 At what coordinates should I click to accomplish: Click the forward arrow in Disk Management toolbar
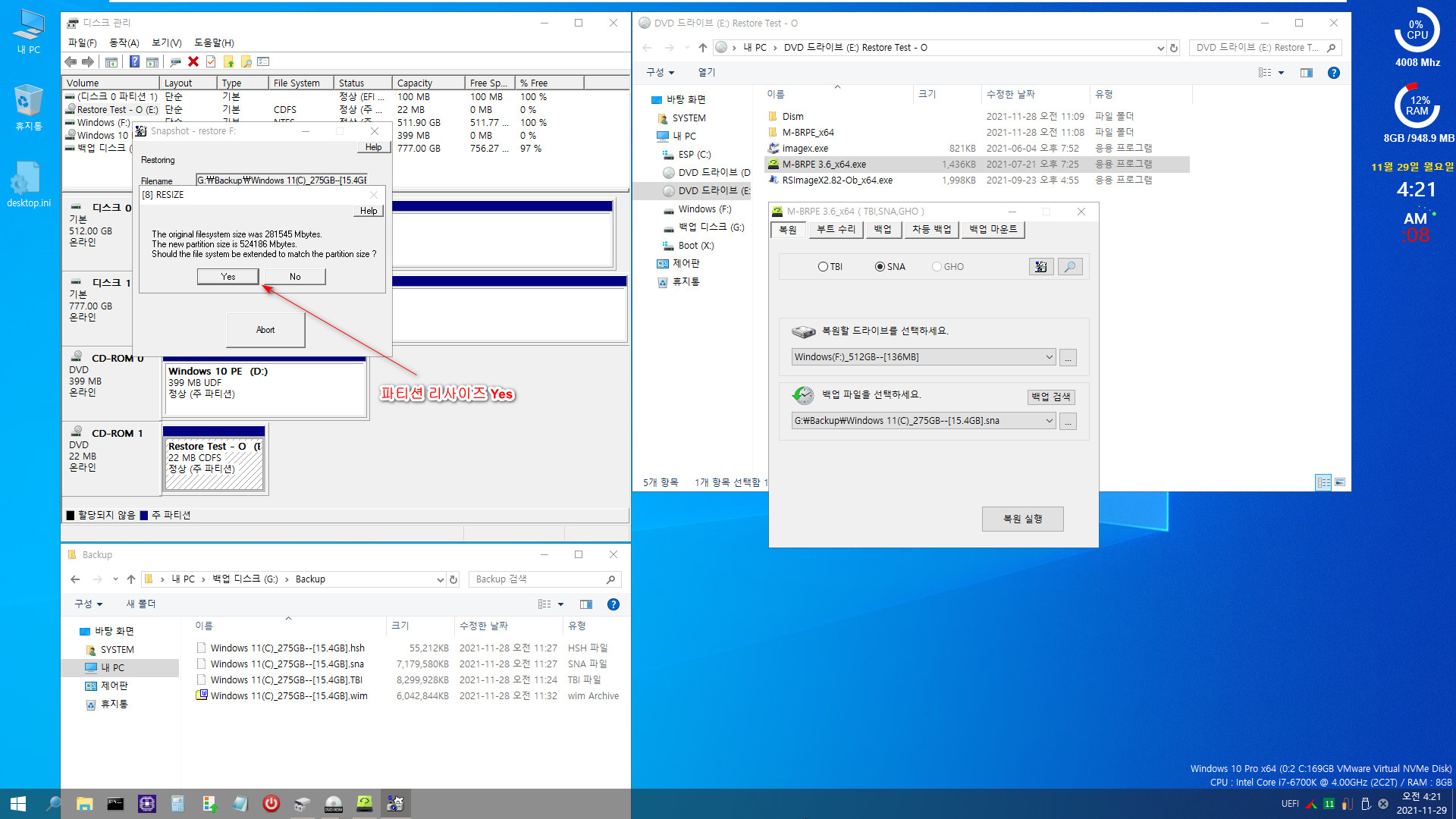point(88,62)
